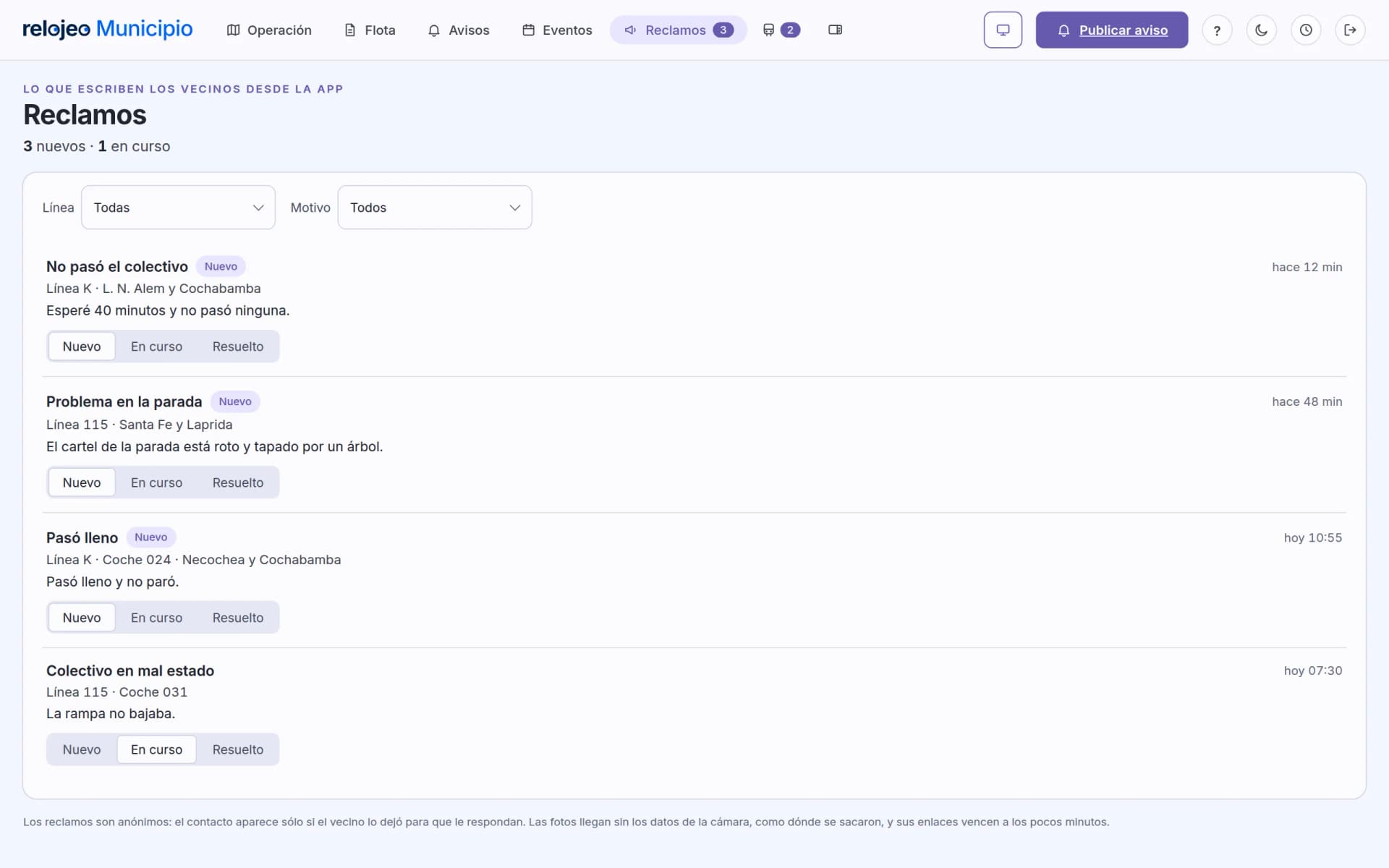This screenshot has height=868, width=1389.
Task: Log out using the exit icon
Action: click(x=1350, y=30)
